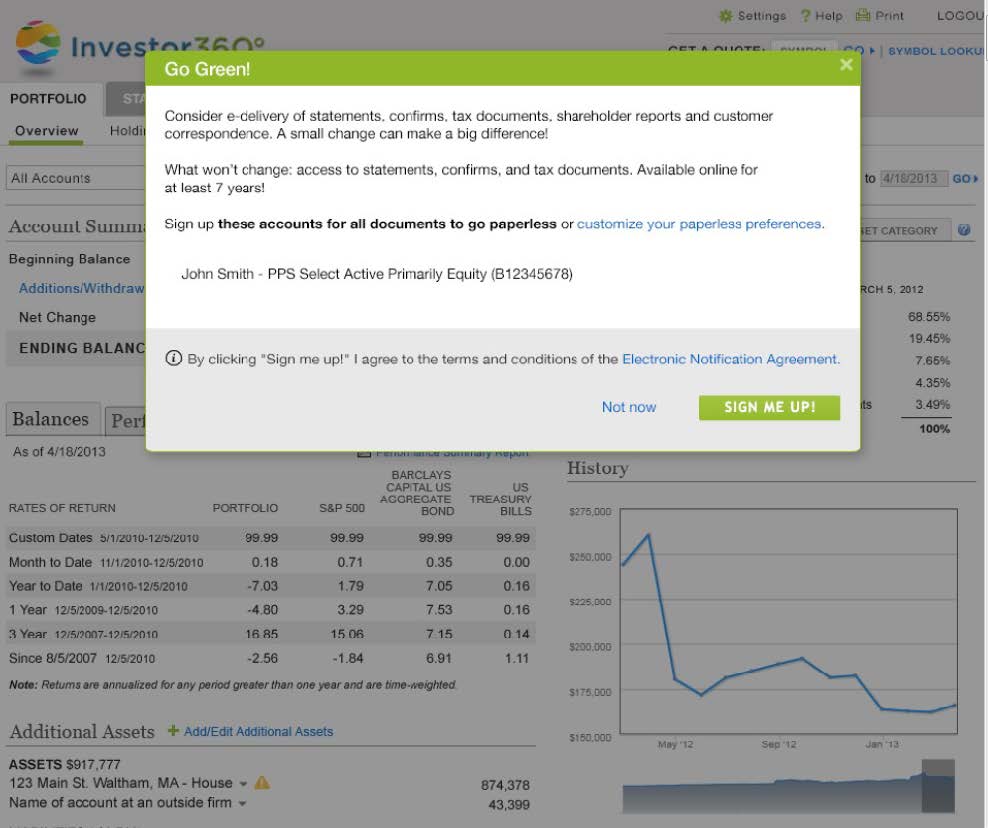This screenshot has height=828, width=988.
Task: Click the help icon beside Asset Category
Action: tap(964, 230)
